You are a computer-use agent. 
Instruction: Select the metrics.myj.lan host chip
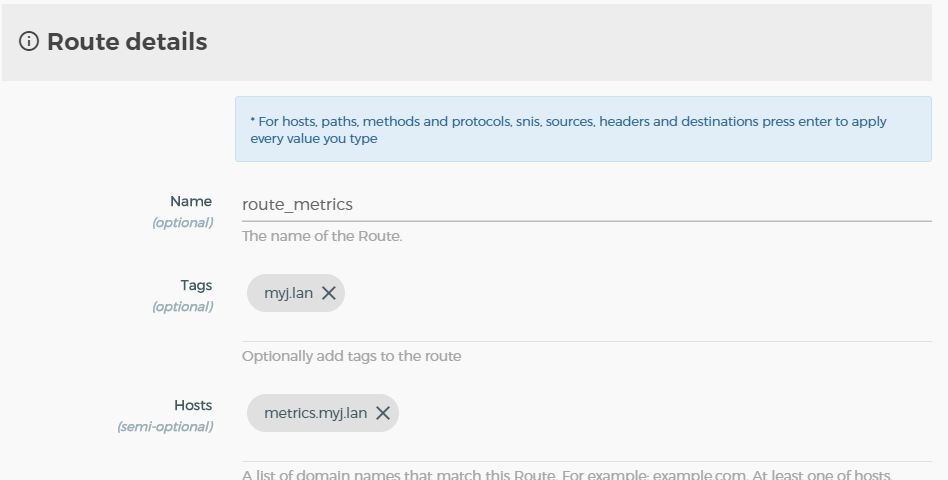(315, 413)
